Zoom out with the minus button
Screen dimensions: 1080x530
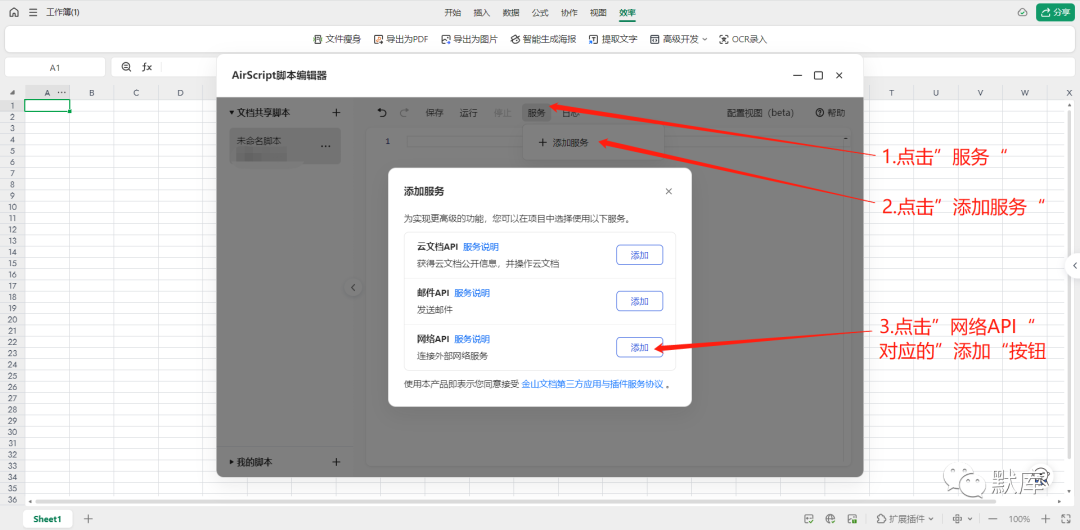pyautogui.click(x=993, y=519)
